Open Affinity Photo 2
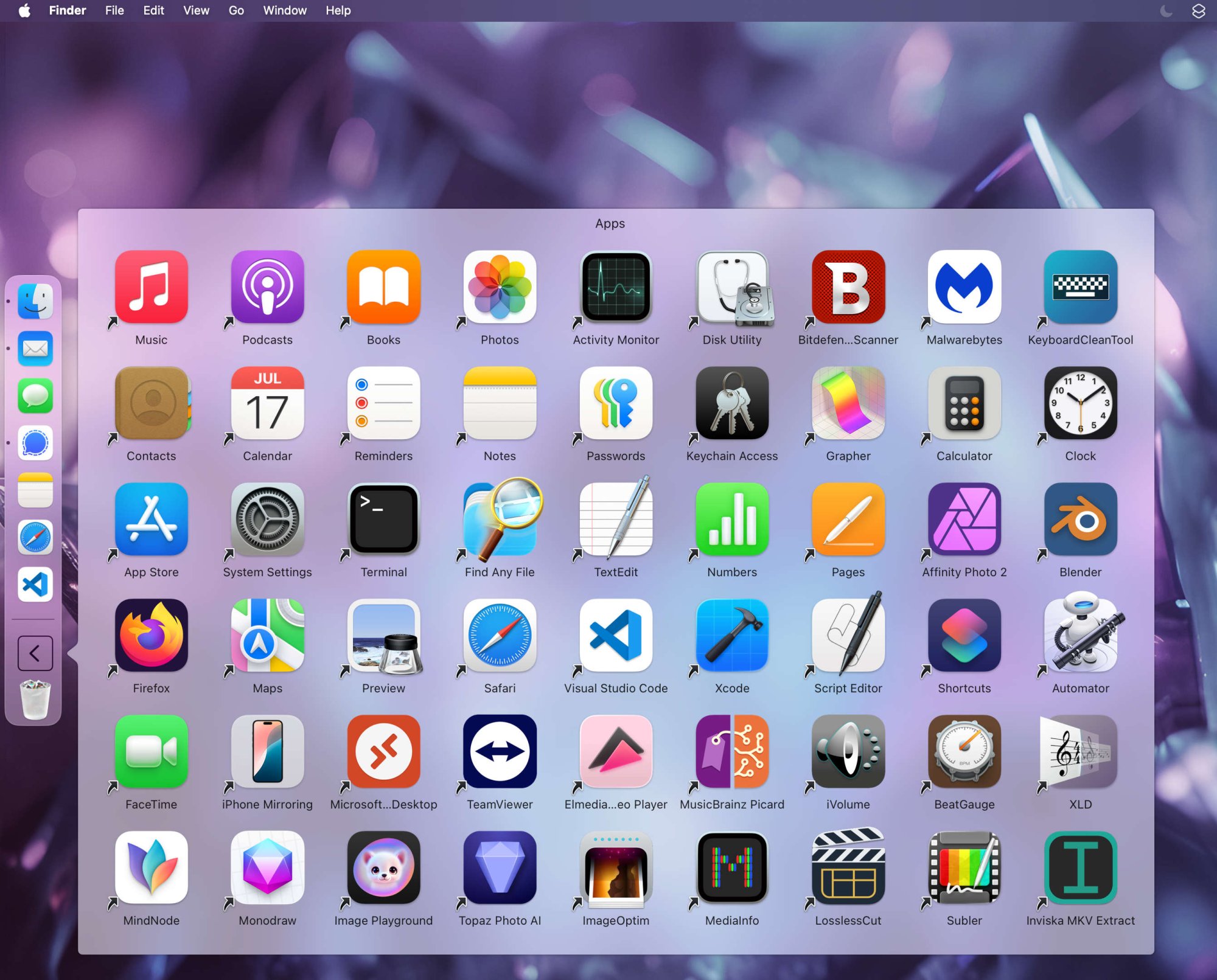This screenshot has width=1217, height=980. pyautogui.click(x=964, y=520)
